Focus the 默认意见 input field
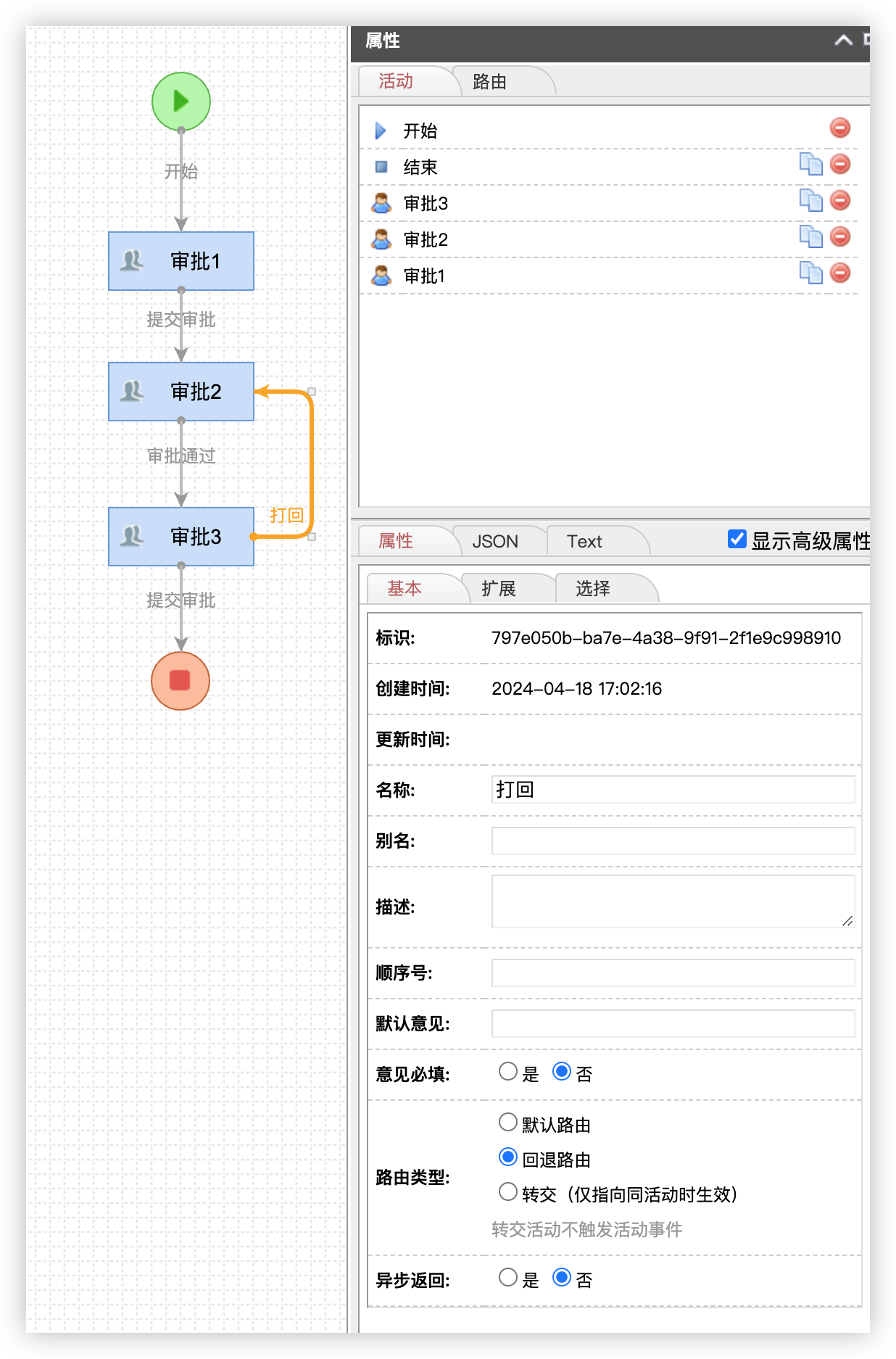 pyautogui.click(x=673, y=1023)
